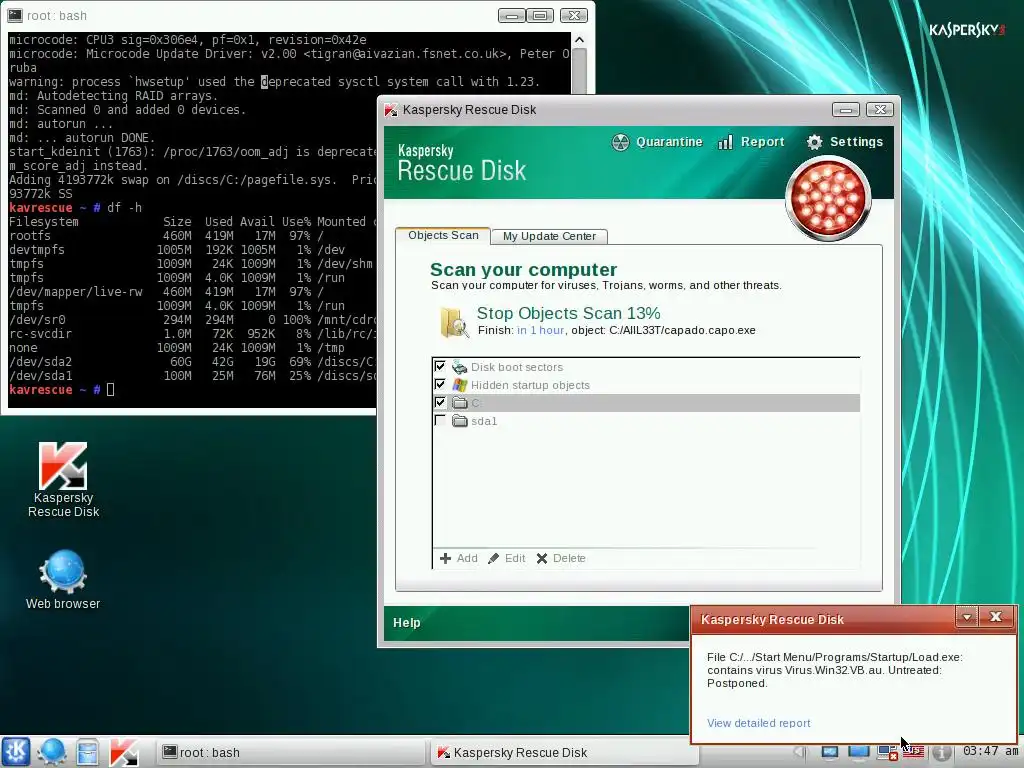Switch to the Objects Scan tab
Viewport: 1024px width, 768px height.
(443, 235)
